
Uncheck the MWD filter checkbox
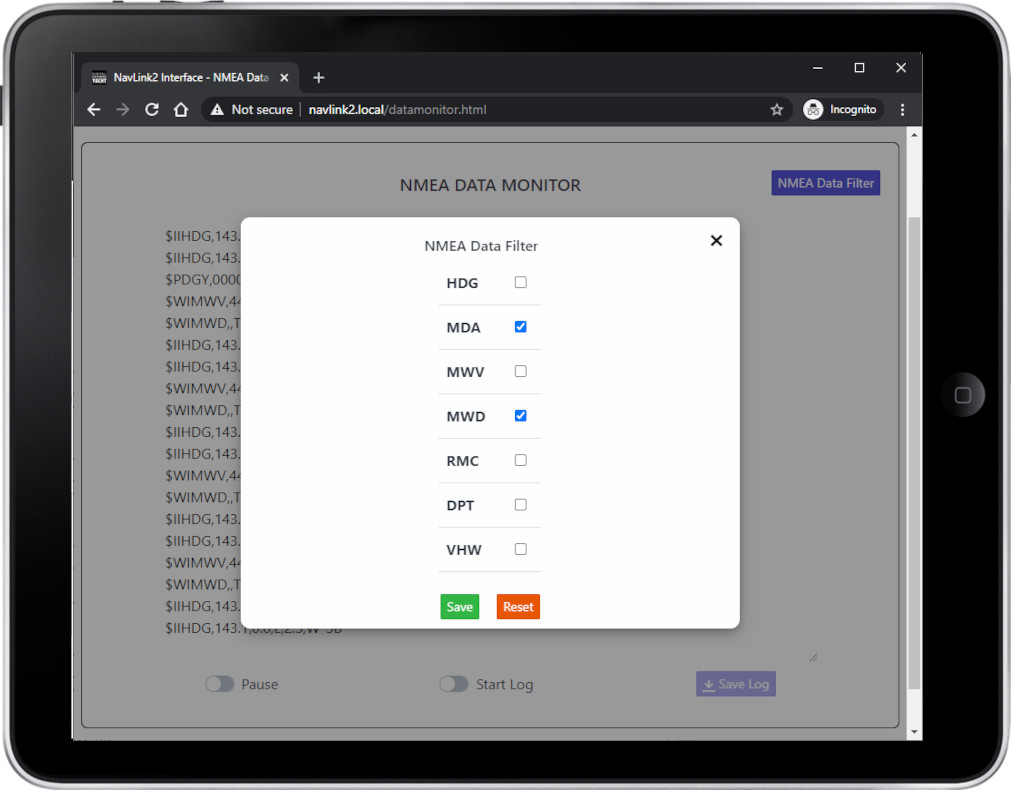pyautogui.click(x=520, y=416)
